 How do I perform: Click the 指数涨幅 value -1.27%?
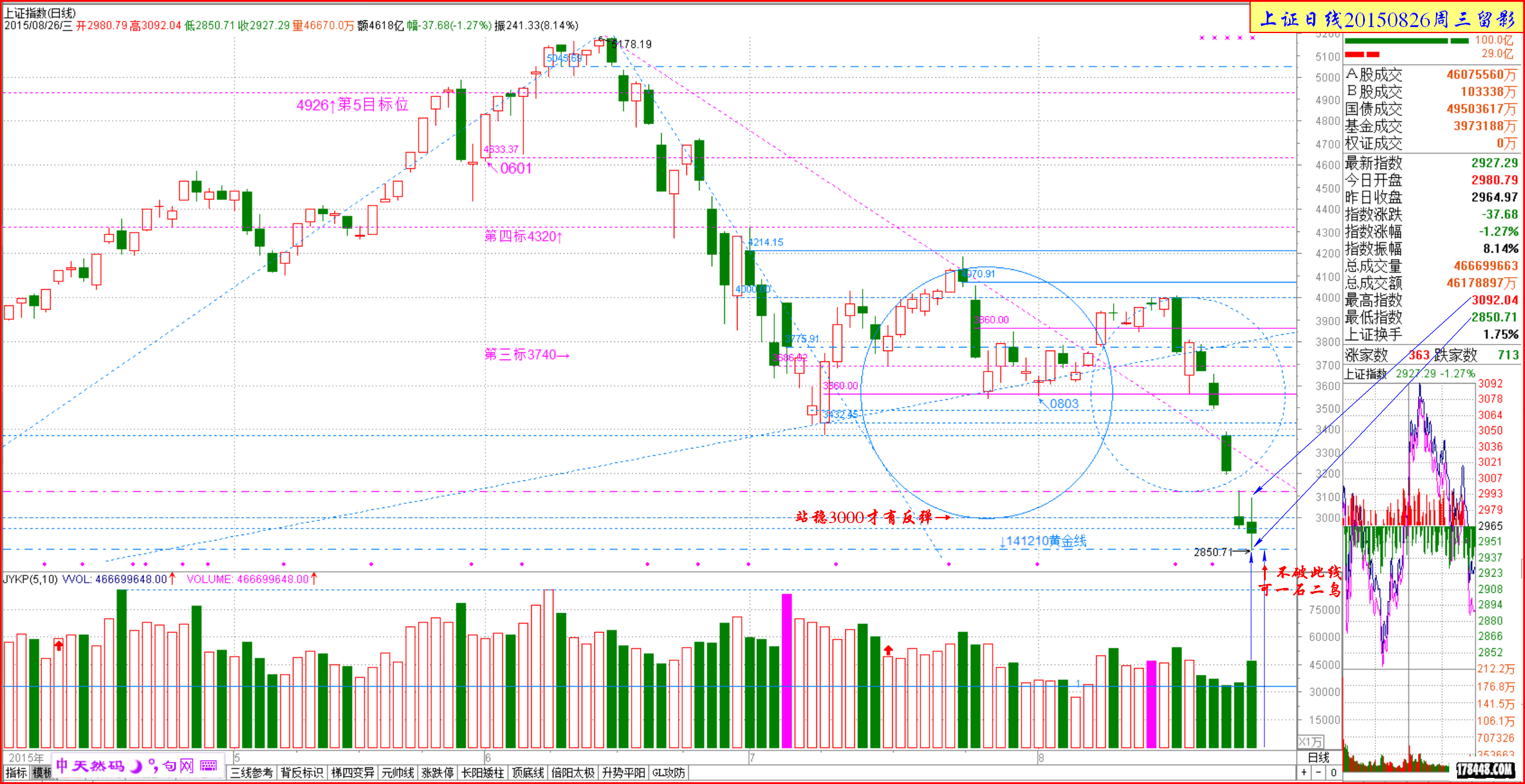coord(1499,231)
